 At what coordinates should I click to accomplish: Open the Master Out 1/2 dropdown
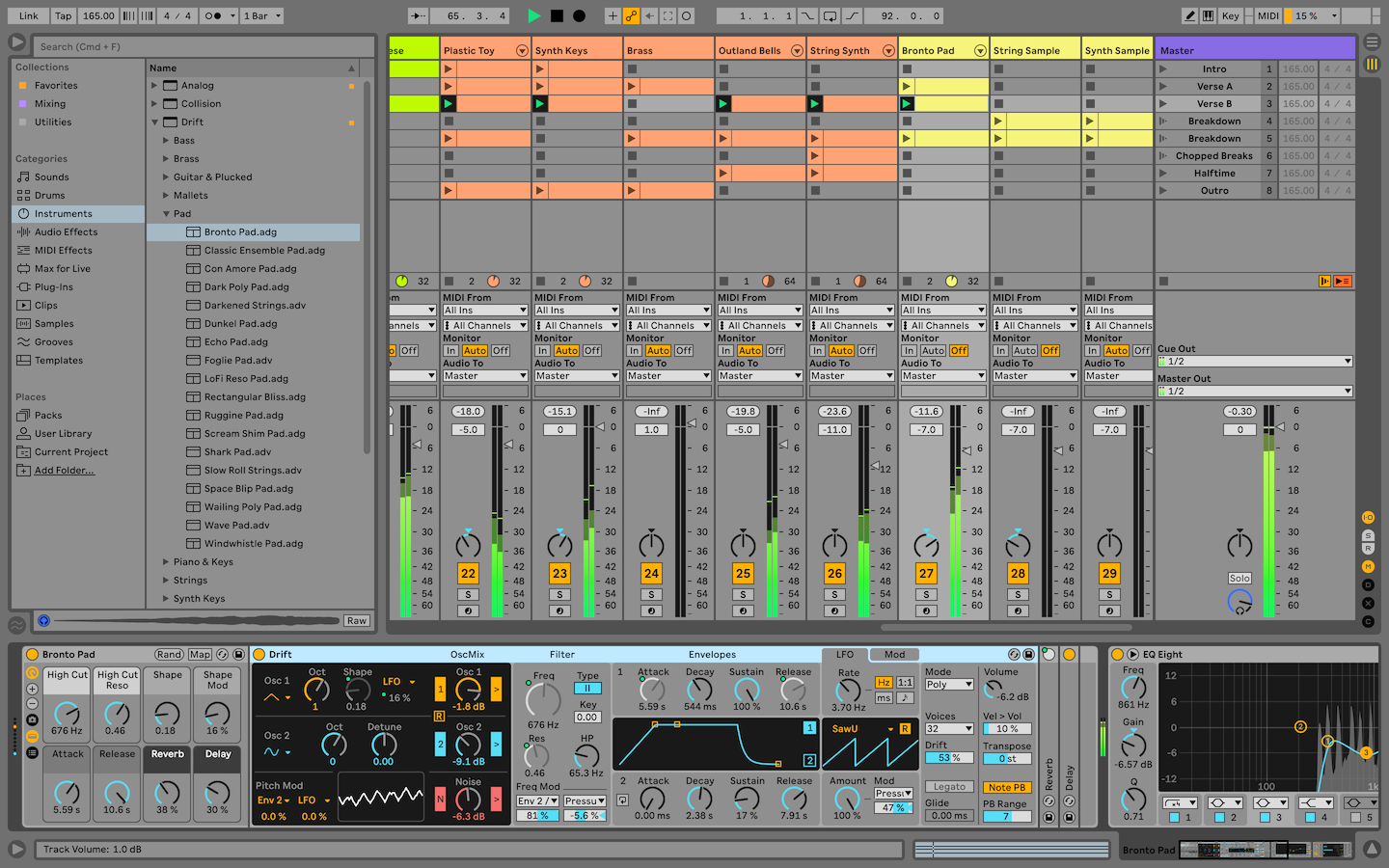pyautogui.click(x=1255, y=391)
